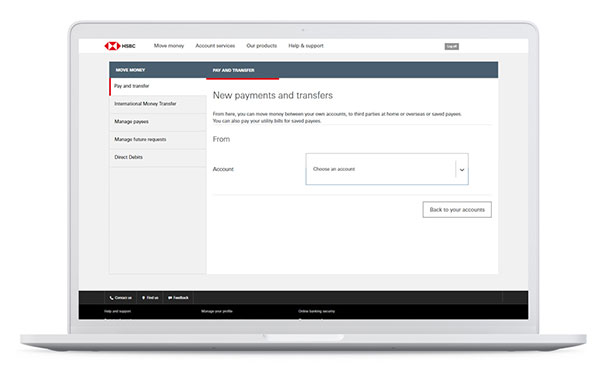Open Direct Debits in sidebar
Image resolution: width=600 pixels, height=389 pixels.
(x=158, y=157)
